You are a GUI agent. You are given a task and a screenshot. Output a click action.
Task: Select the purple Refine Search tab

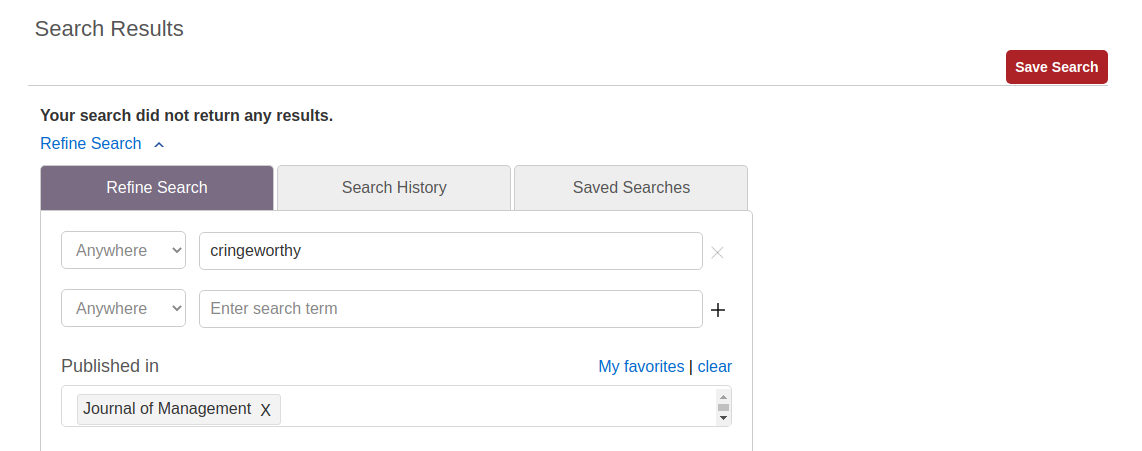(157, 188)
